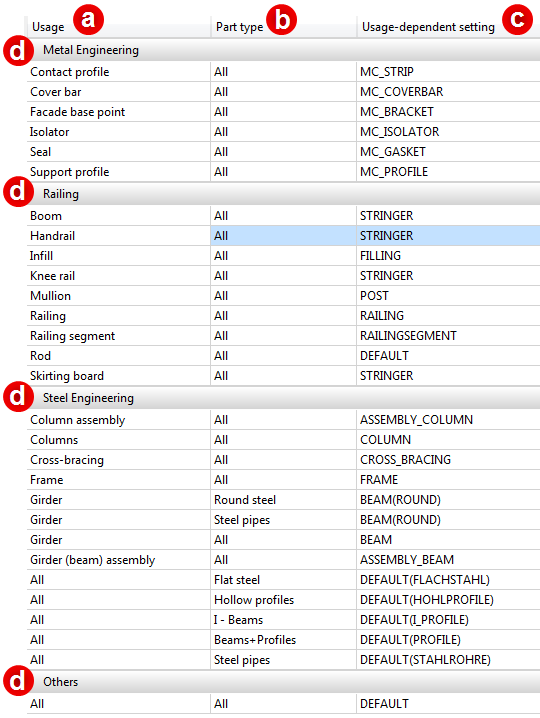Select the highlighted Handrail row
The width and height of the screenshot is (540, 718).
(x=284, y=236)
